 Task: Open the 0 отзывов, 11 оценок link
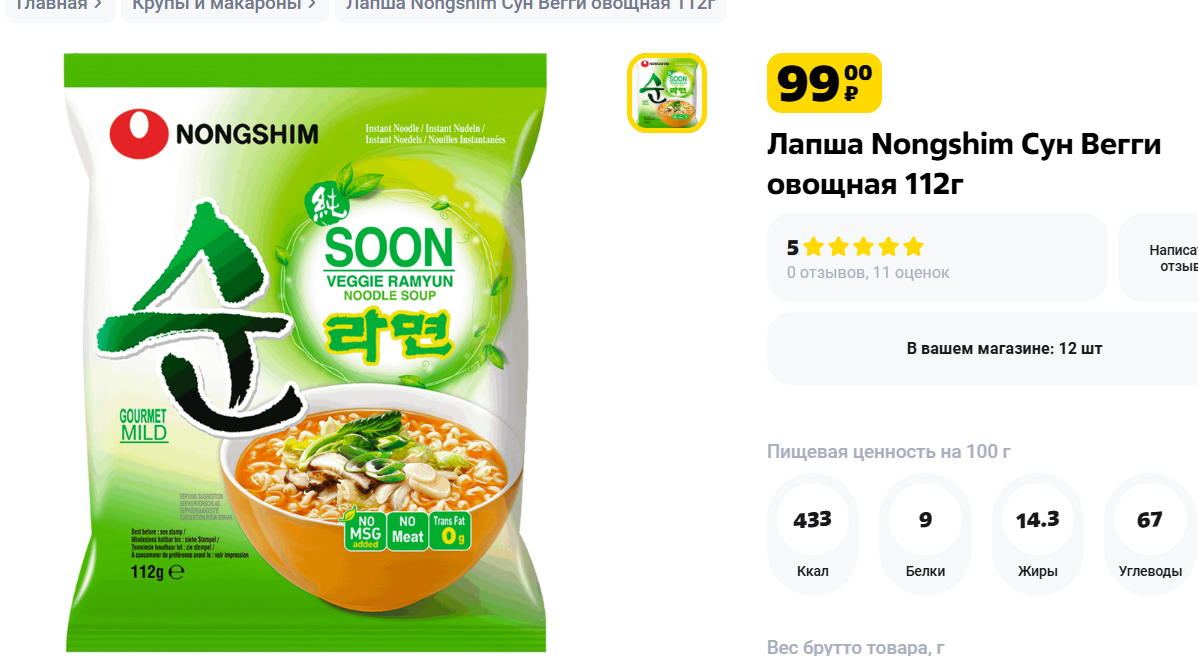click(868, 273)
